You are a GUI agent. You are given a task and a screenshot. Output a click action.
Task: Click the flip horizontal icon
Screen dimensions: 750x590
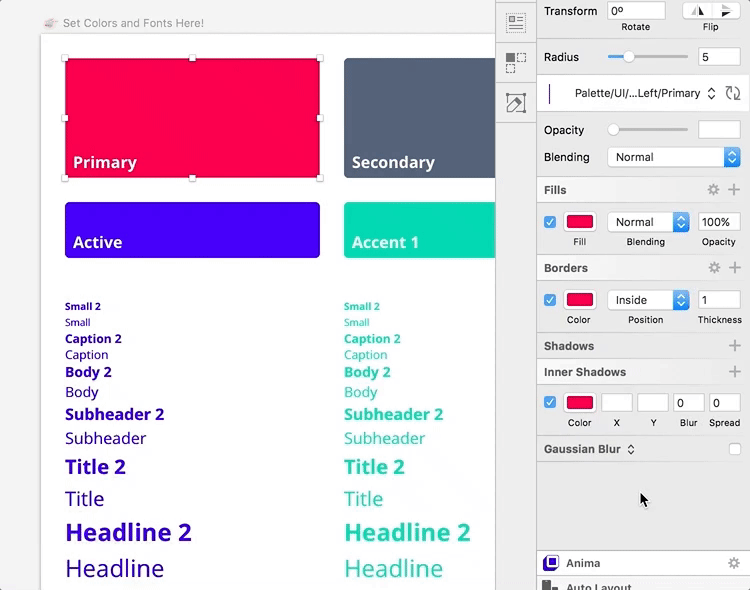click(x=697, y=11)
